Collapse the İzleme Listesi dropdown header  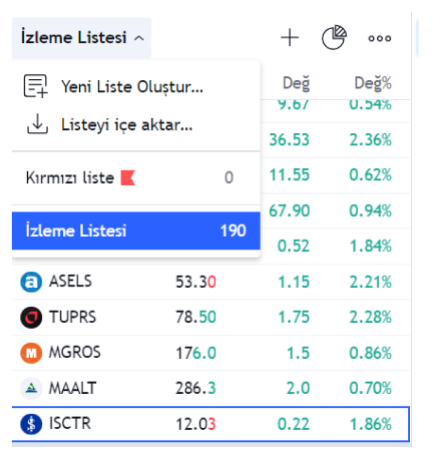[81, 38]
